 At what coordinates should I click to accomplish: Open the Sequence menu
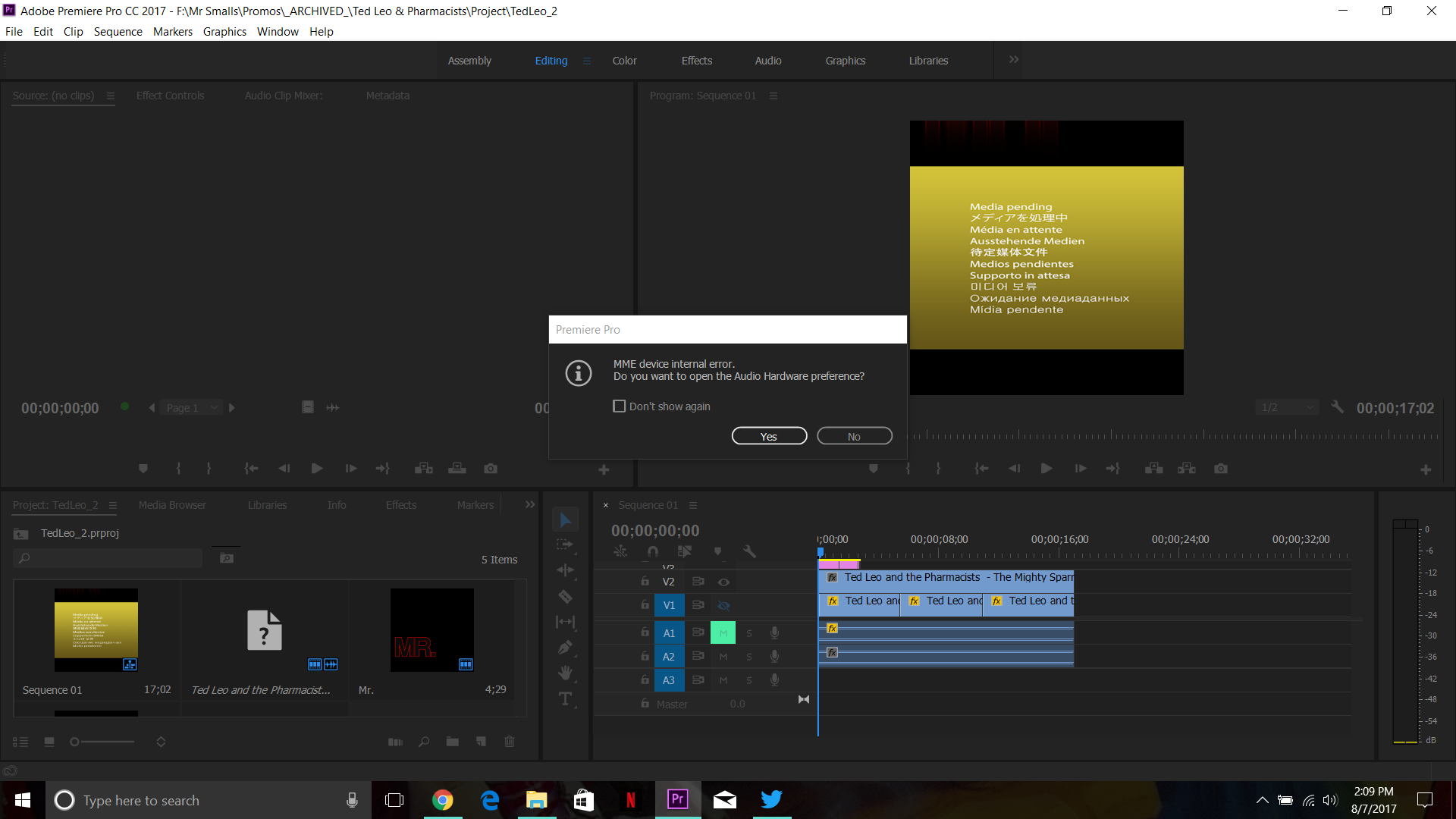pyautogui.click(x=118, y=32)
